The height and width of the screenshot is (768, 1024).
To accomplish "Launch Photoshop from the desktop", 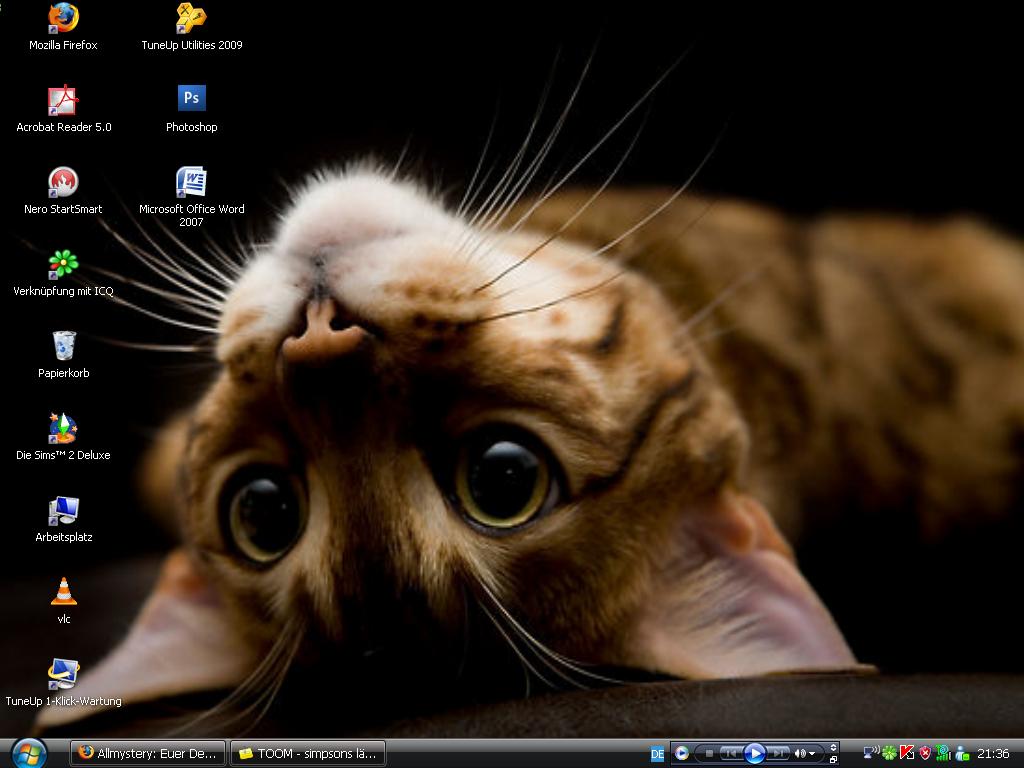I will point(191,98).
